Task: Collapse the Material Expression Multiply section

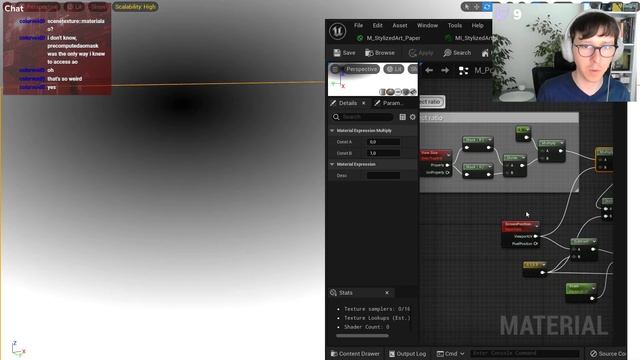Action: click(332, 131)
